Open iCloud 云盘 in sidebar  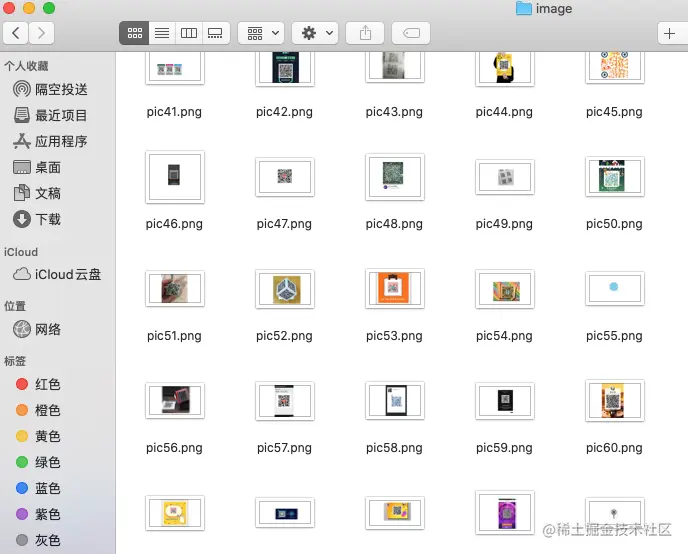(57, 275)
